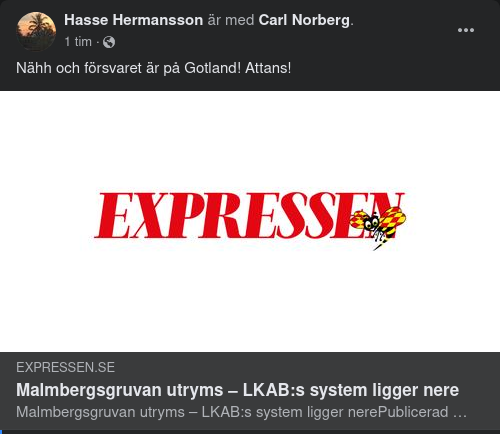Click the "är med" text between names
Screen dimensions: 500x434
(231, 20)
